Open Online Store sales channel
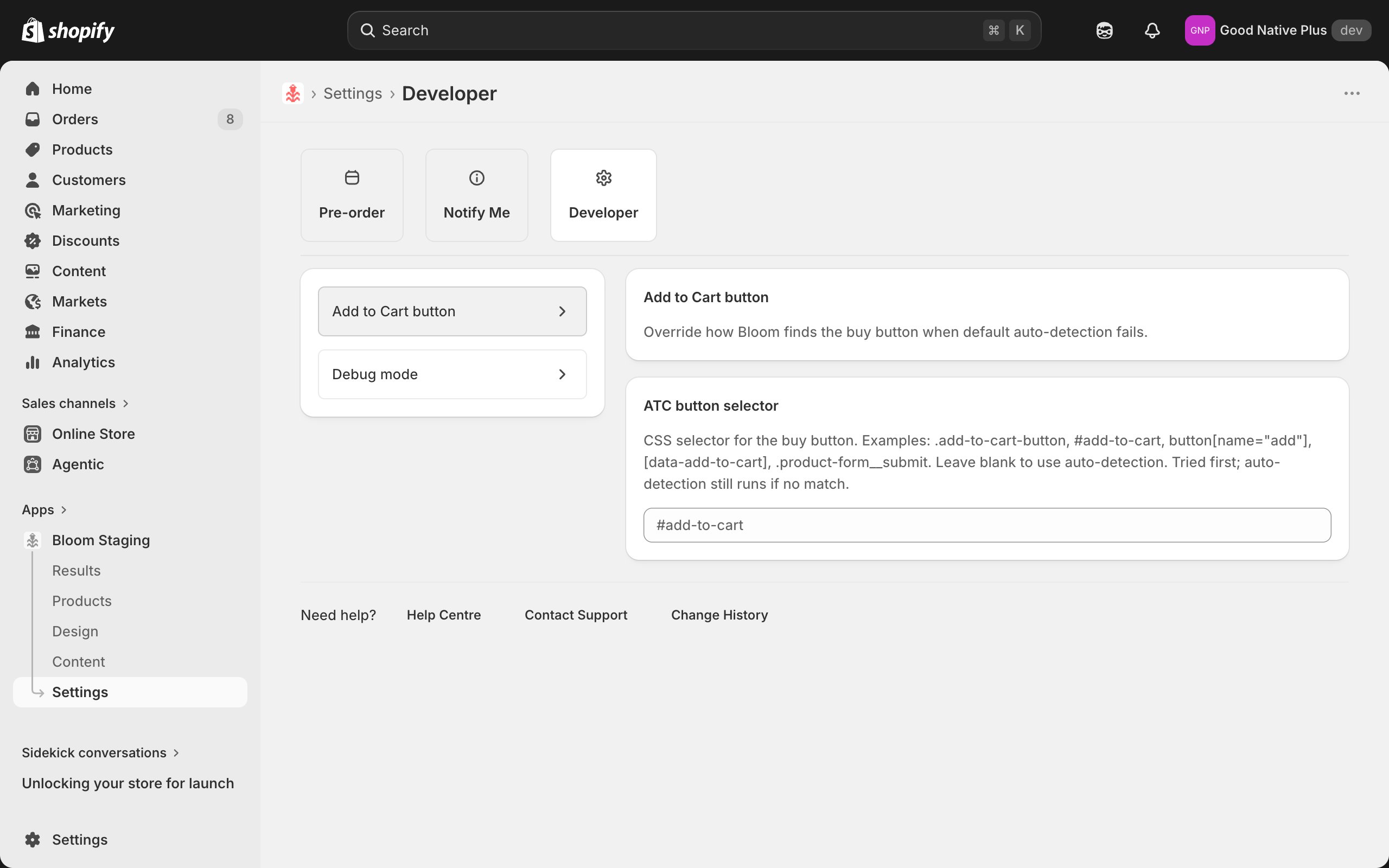 (93, 433)
